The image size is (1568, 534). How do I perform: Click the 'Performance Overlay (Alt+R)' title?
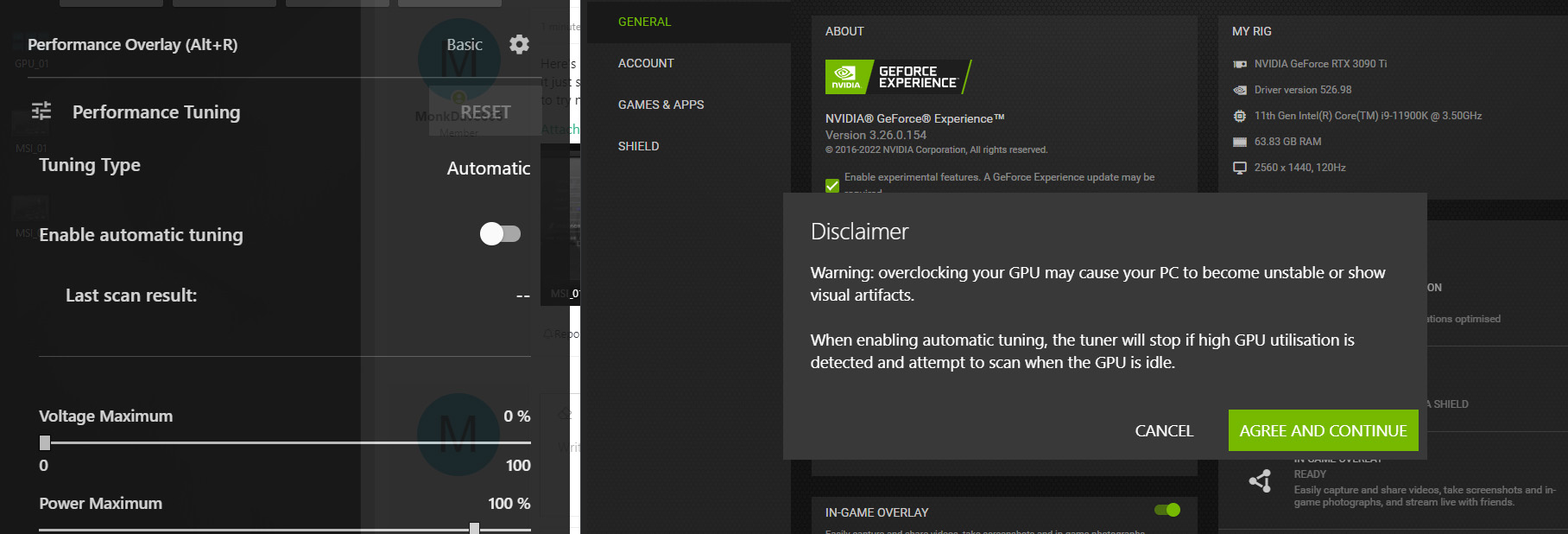132,44
